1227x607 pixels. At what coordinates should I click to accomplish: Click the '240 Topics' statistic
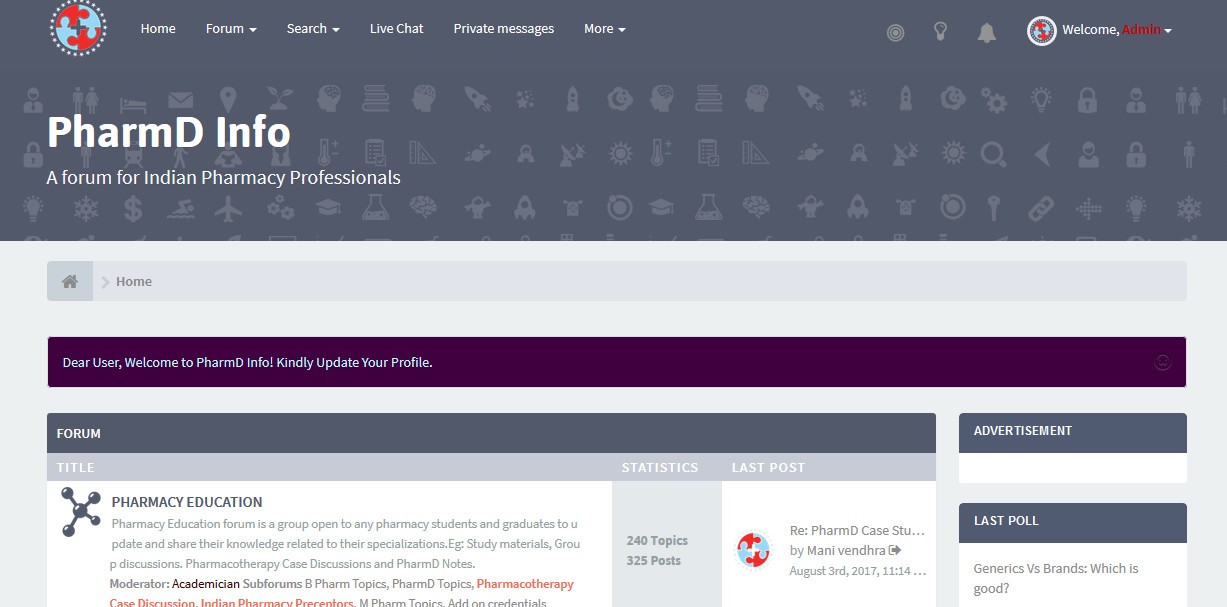pos(657,541)
